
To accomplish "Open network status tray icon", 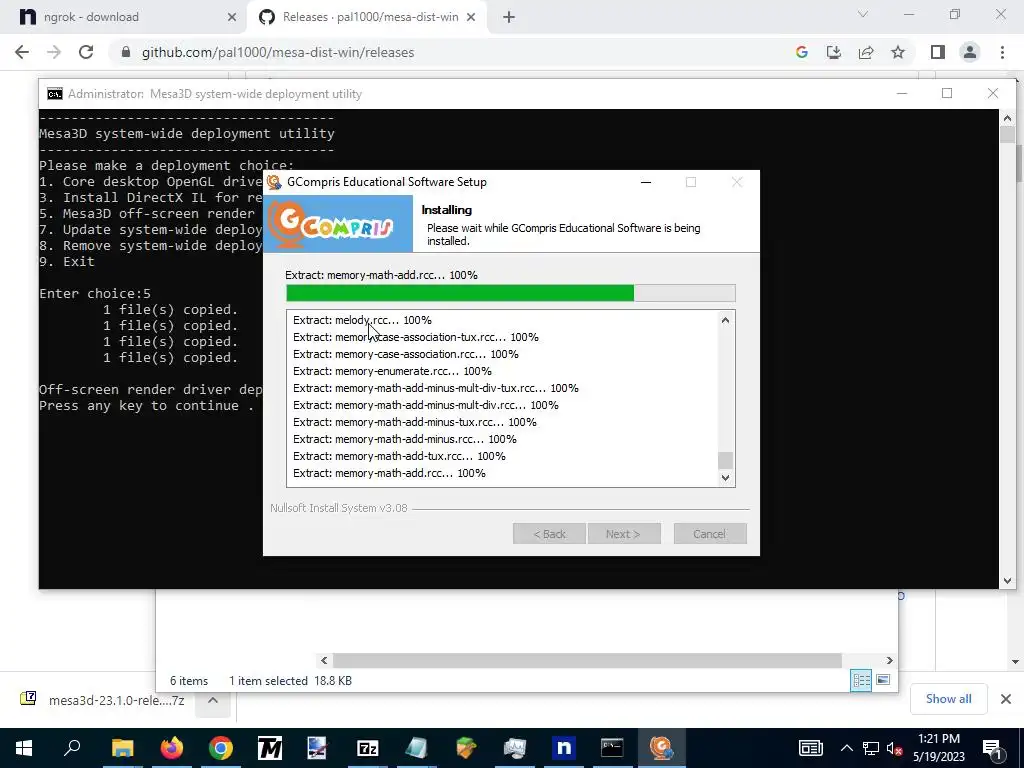I will point(871,748).
